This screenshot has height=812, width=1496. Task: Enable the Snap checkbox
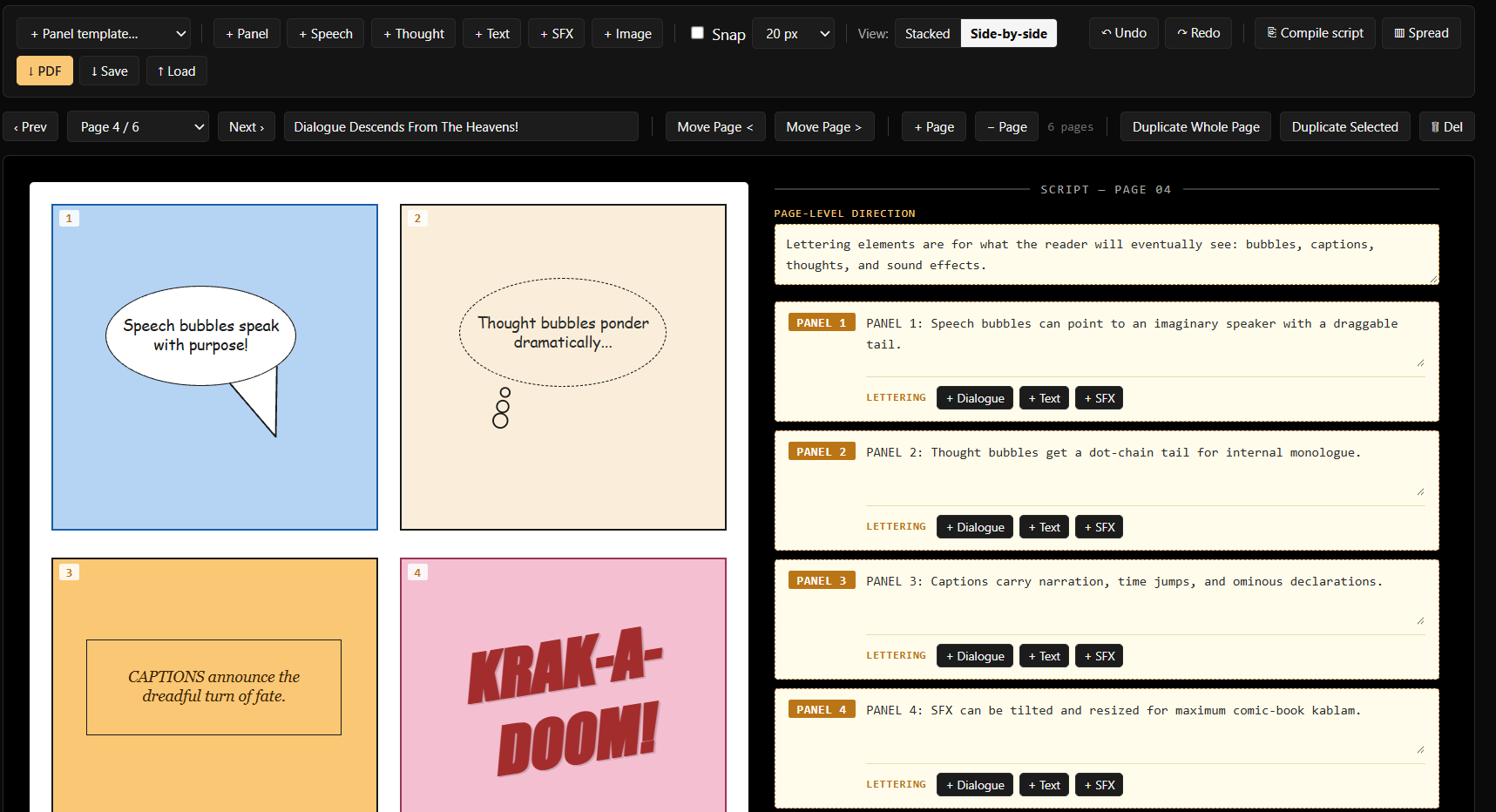(697, 32)
